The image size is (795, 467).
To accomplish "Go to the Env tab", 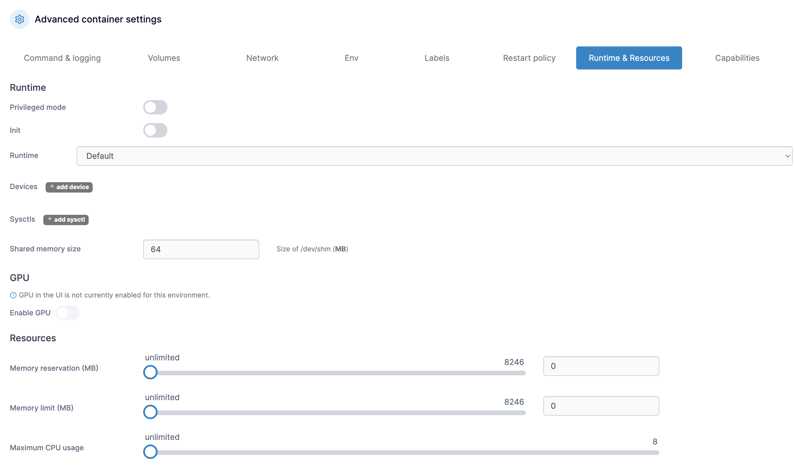I will point(351,58).
